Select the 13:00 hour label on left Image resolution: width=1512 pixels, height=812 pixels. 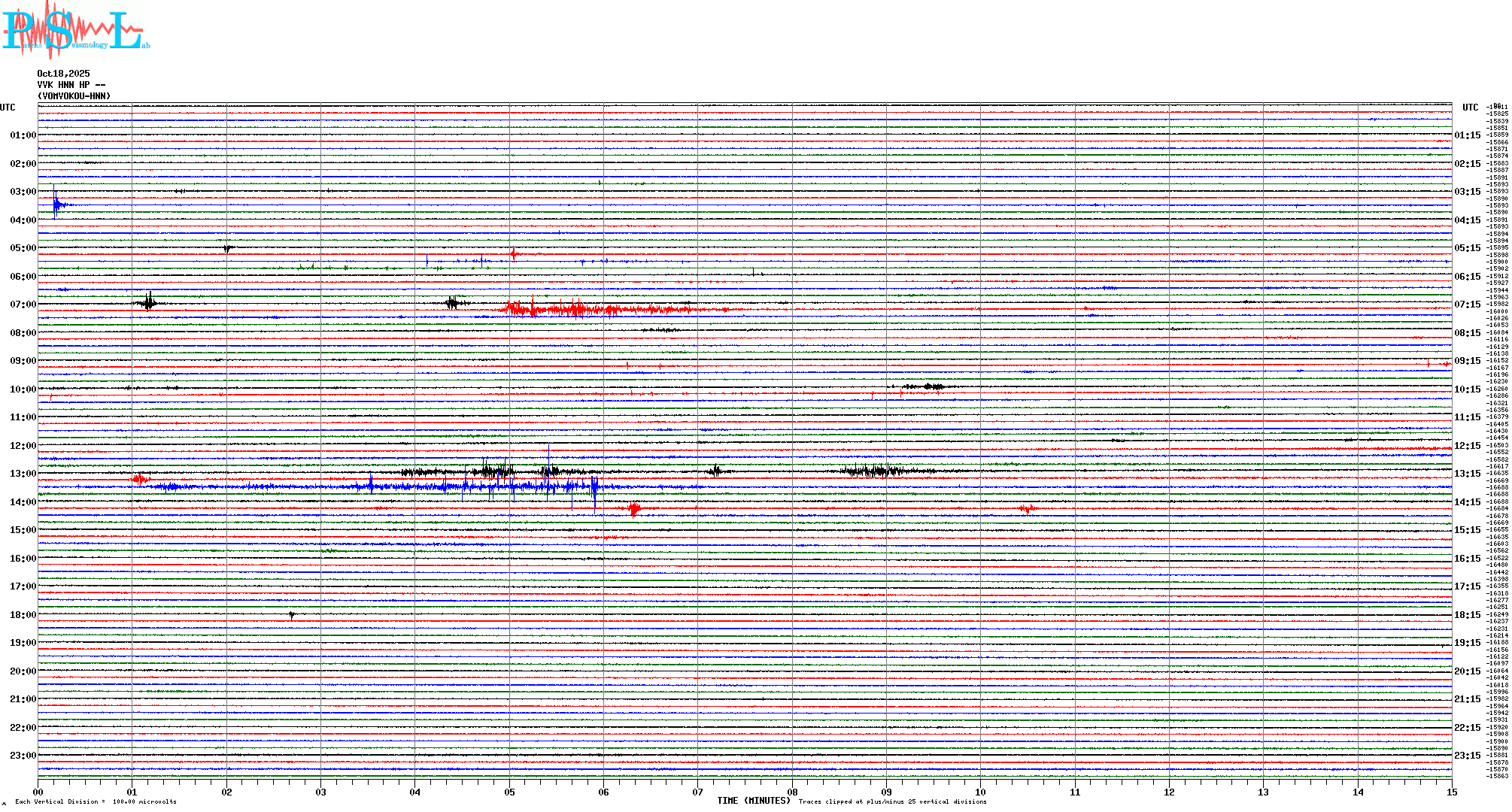(23, 474)
